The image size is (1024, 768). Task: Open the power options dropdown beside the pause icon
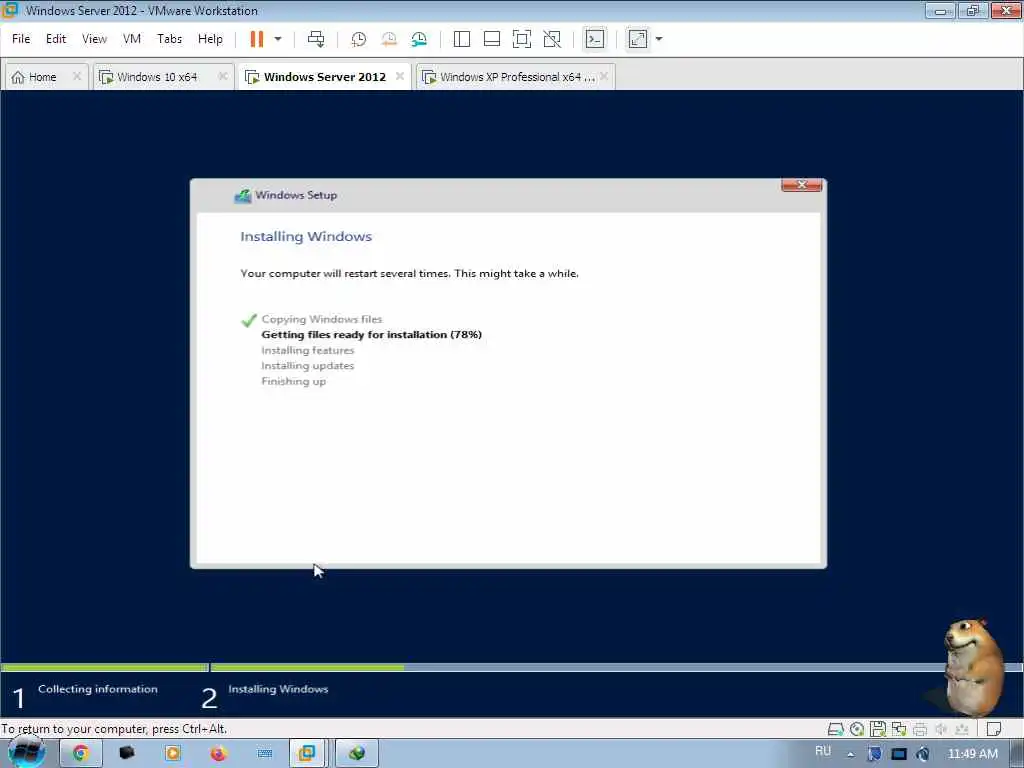point(278,39)
